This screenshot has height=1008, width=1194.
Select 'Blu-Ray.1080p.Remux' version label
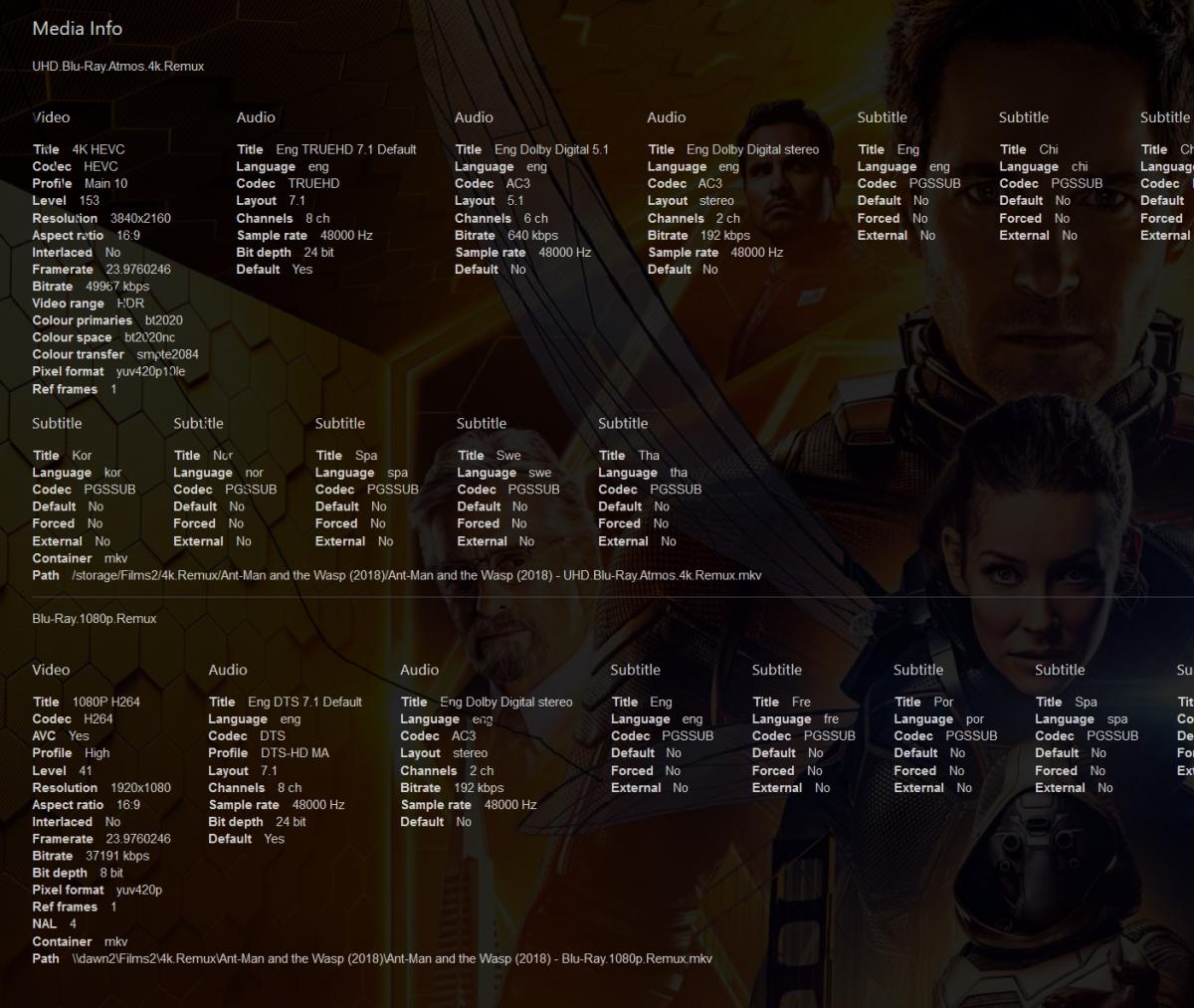click(x=95, y=618)
